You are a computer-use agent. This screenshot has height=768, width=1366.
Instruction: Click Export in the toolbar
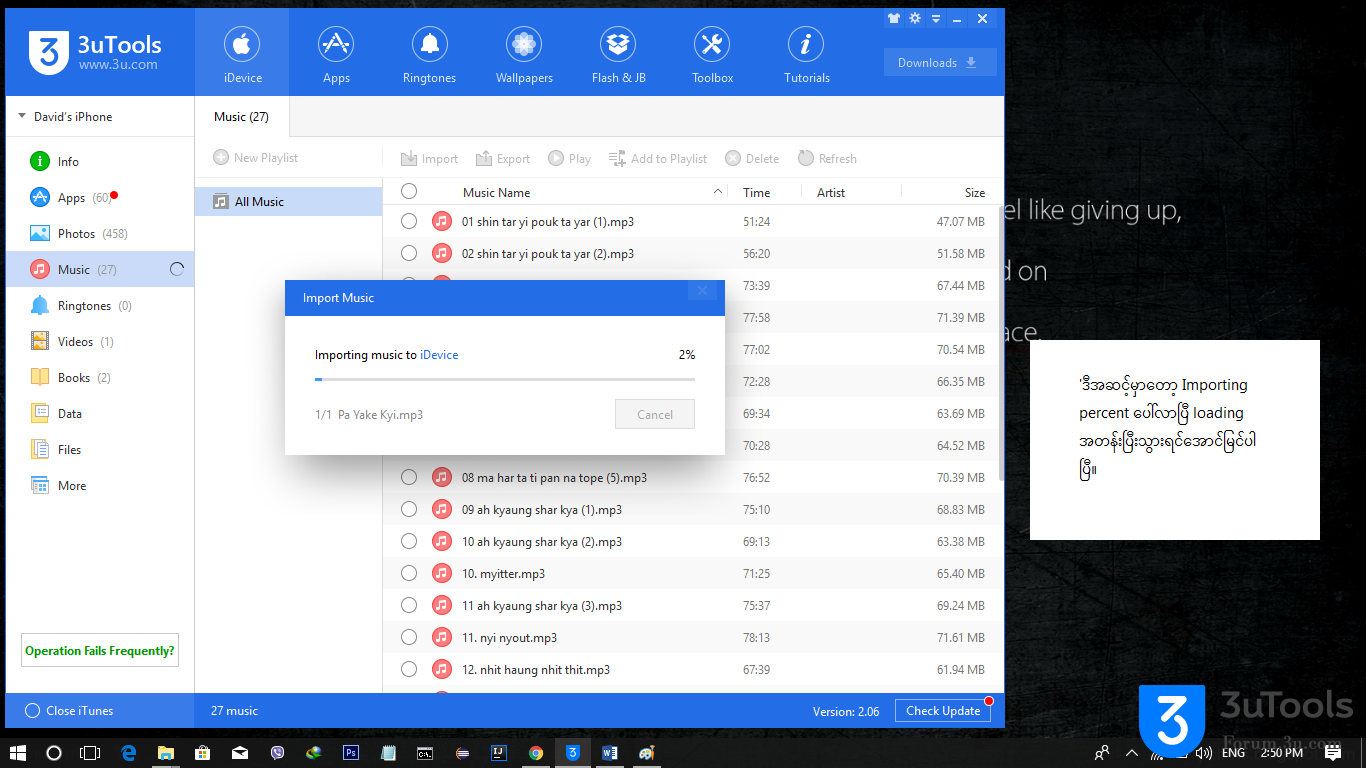503,158
